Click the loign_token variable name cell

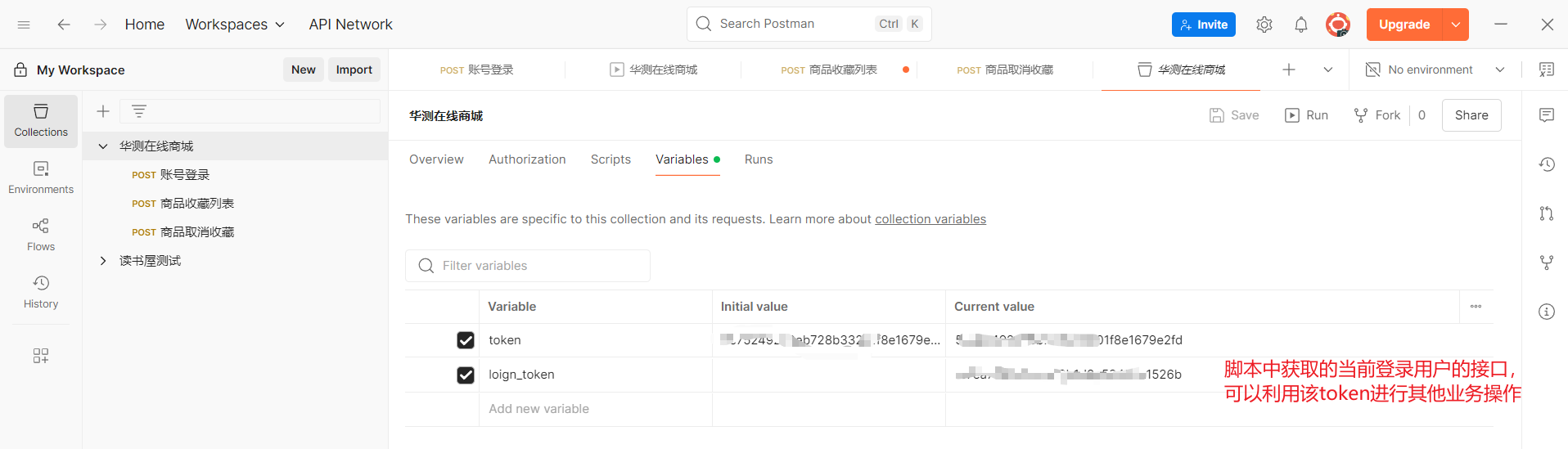click(x=595, y=375)
